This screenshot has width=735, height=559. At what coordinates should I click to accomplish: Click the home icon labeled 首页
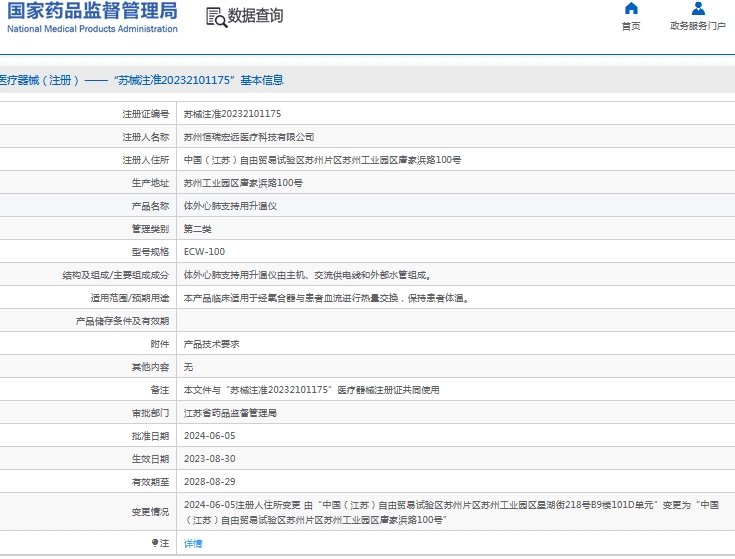631,8
